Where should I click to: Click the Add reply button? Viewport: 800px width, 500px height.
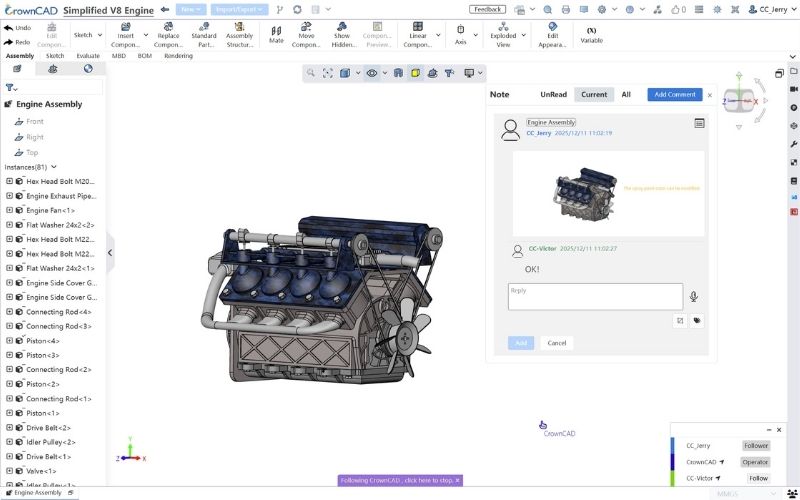coord(521,343)
